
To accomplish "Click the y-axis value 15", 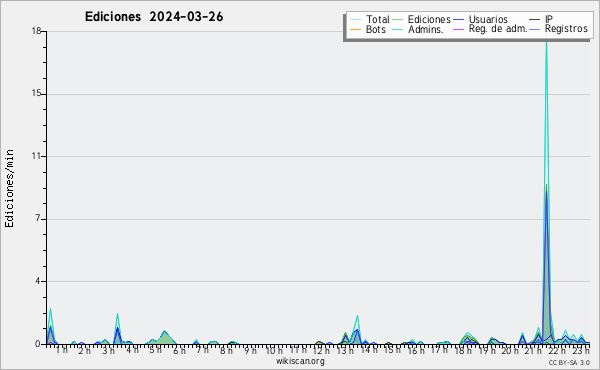I will [36, 93].
